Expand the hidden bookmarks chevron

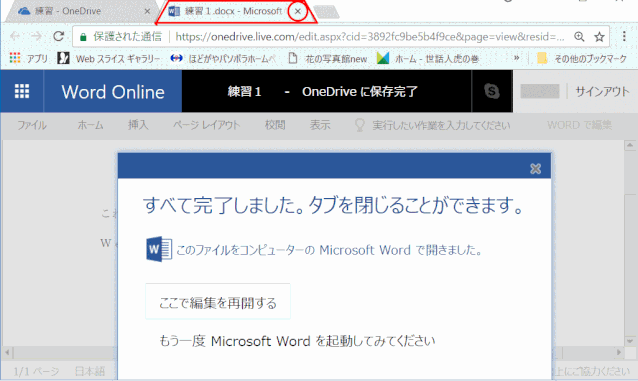point(516,58)
